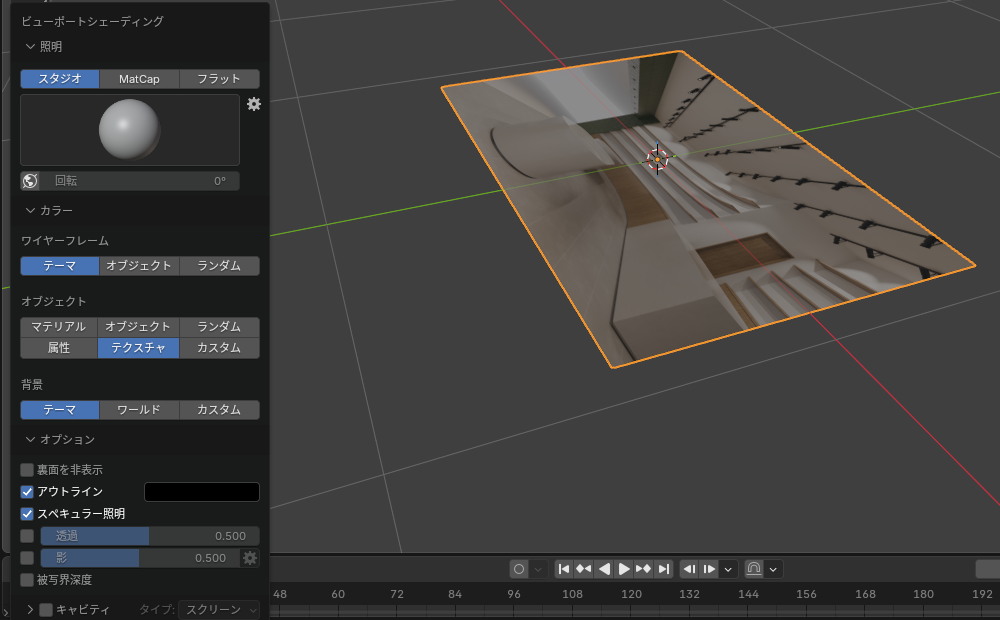Enable the 影 shadow checkbox
Image resolution: width=1000 pixels, height=620 pixels.
tap(27, 558)
